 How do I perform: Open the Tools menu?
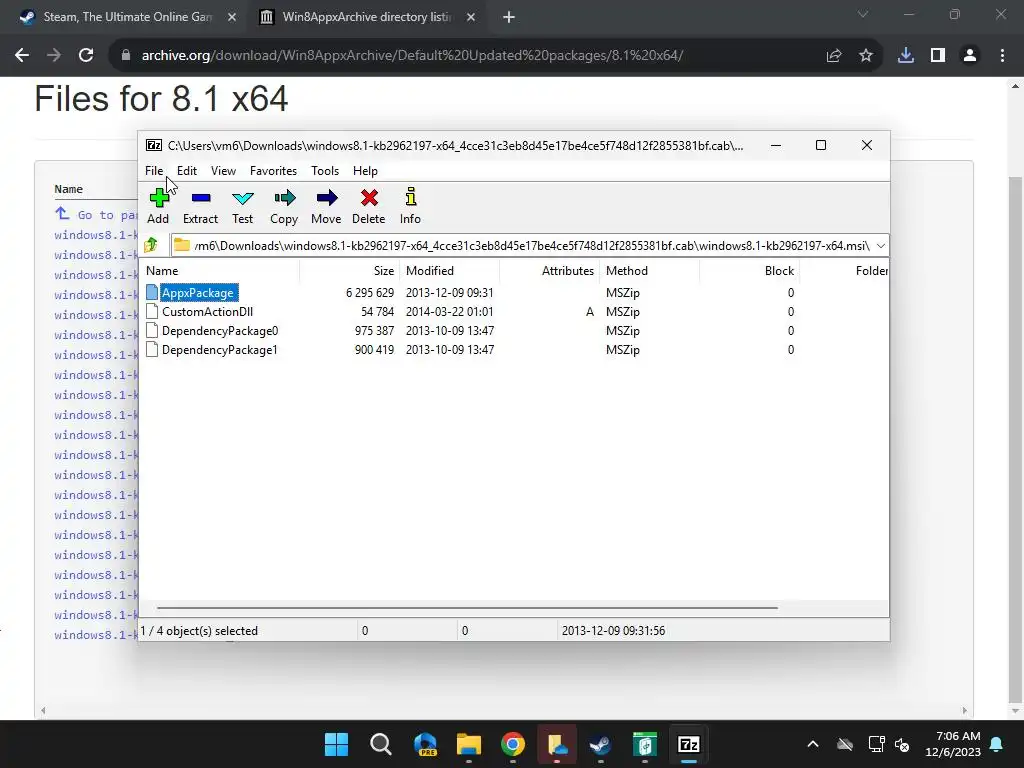pos(325,170)
